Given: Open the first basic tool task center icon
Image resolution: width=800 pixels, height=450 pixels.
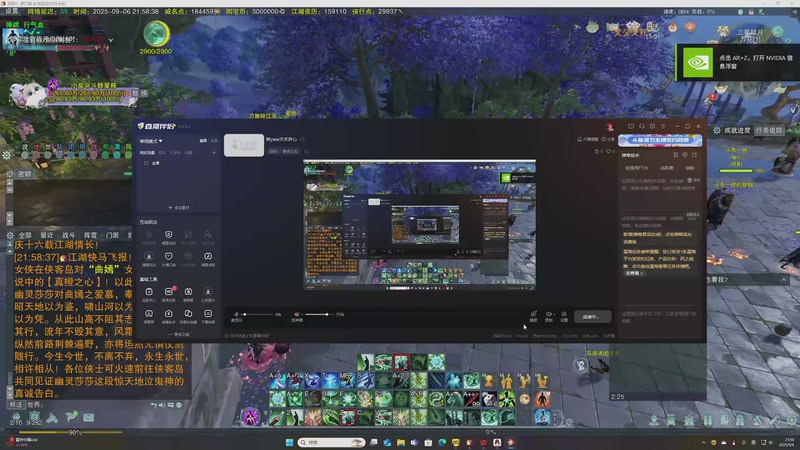Looking at the screenshot, I should (x=149, y=294).
